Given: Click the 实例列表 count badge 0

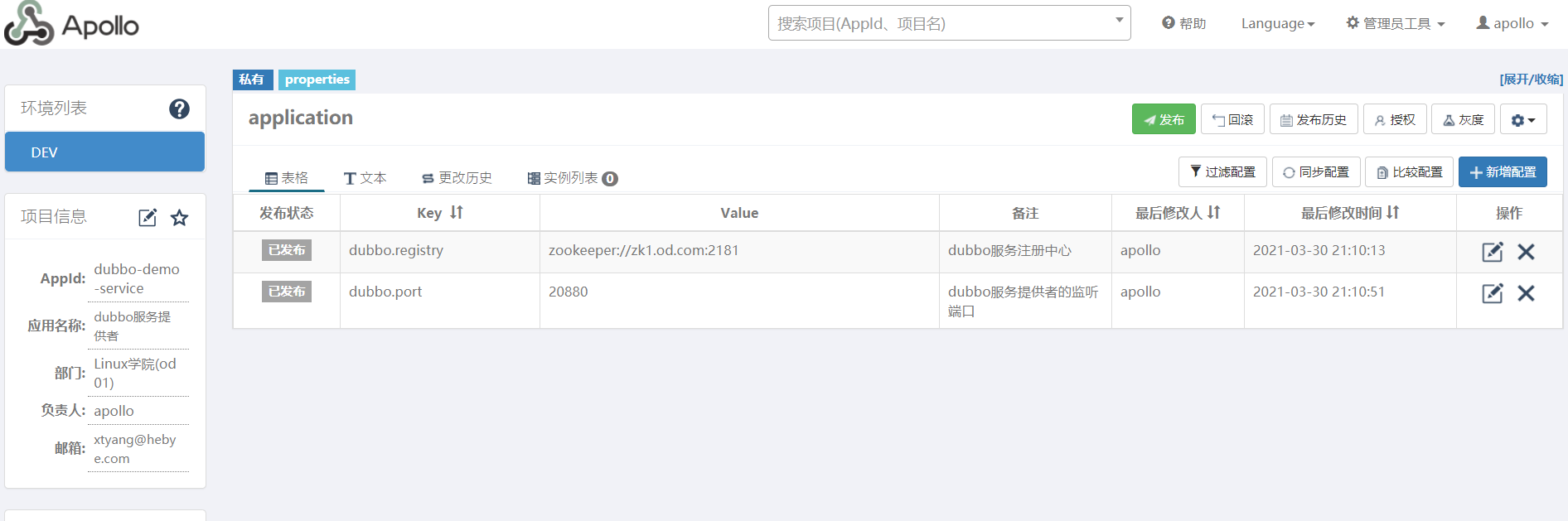Looking at the screenshot, I should tap(610, 179).
